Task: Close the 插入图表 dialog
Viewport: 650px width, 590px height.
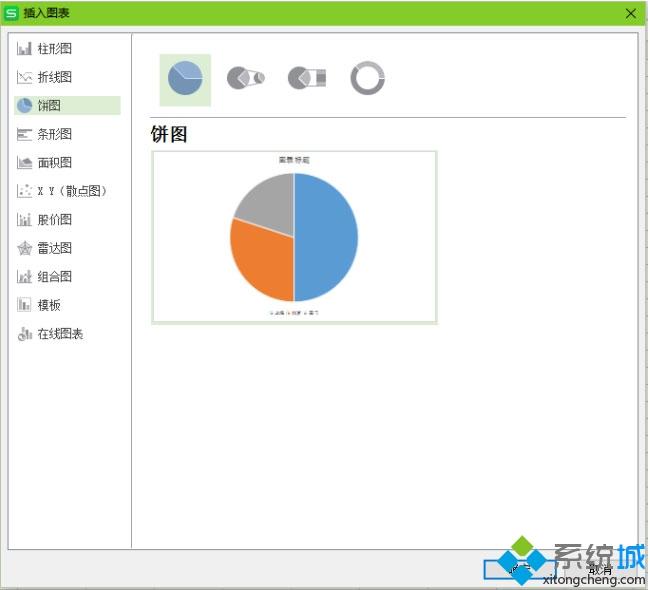Action: [x=631, y=14]
